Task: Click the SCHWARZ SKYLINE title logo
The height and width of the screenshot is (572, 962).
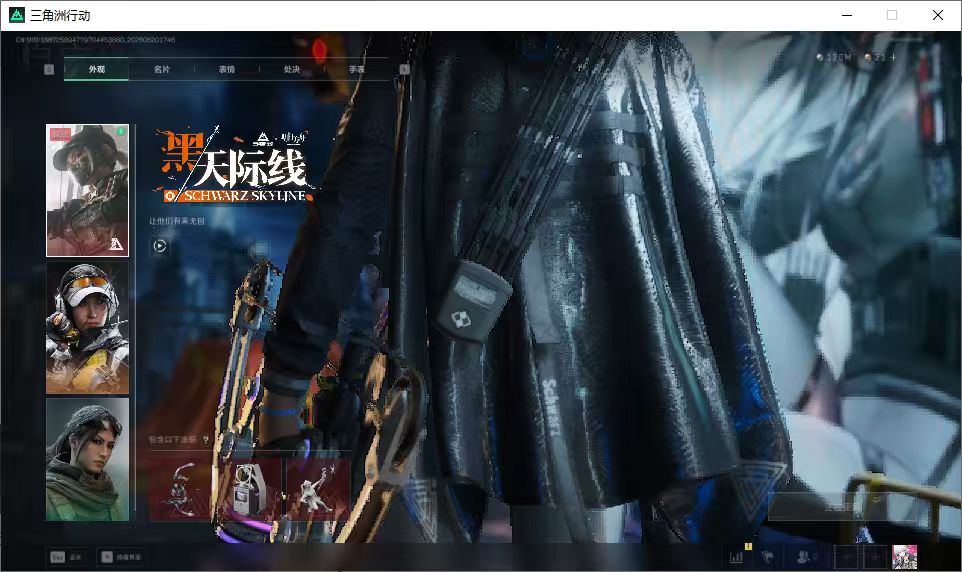Action: (x=236, y=166)
